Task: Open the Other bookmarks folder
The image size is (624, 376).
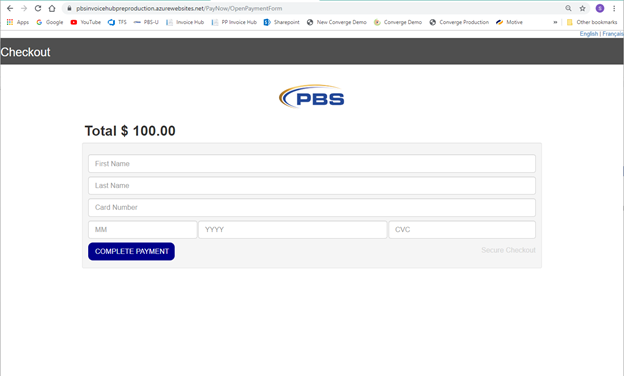Action: tap(592, 22)
